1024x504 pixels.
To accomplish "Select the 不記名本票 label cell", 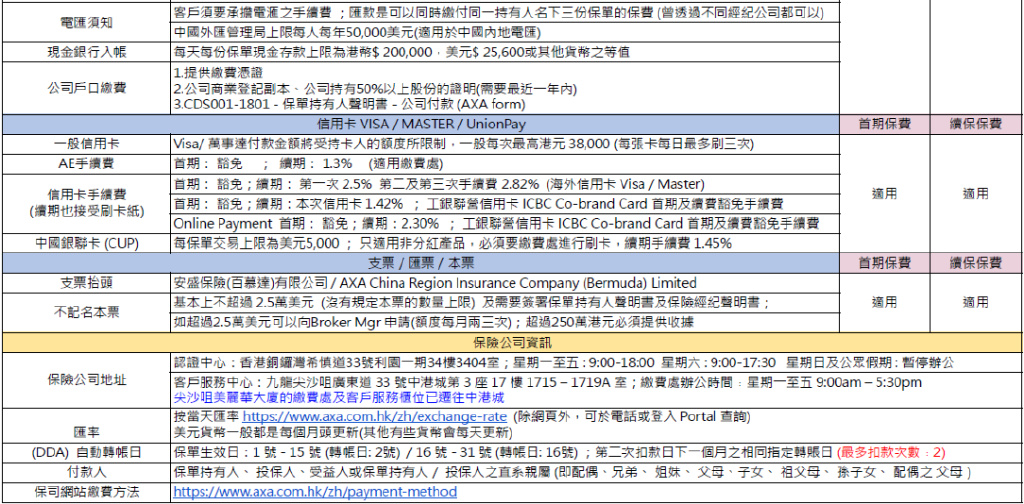I will (85, 312).
